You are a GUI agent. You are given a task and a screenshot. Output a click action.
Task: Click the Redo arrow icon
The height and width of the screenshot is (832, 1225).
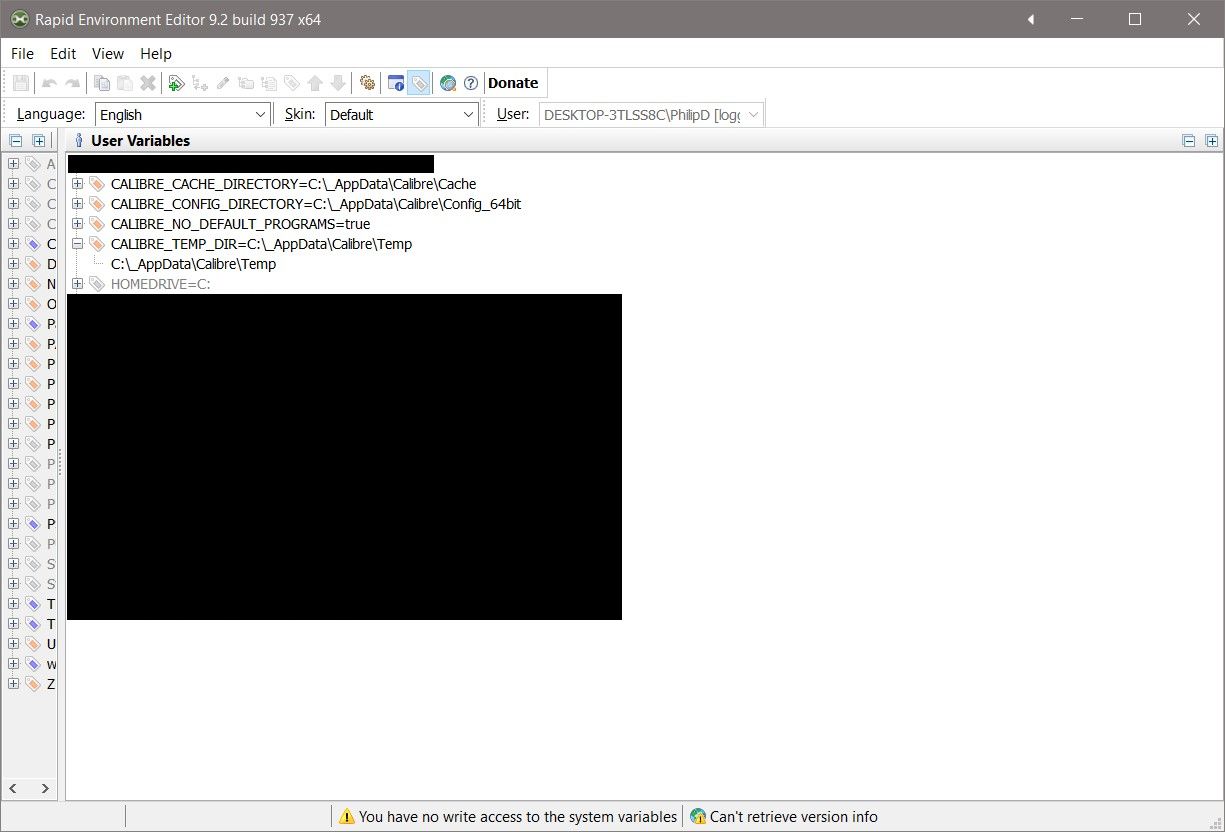pyautogui.click(x=72, y=83)
